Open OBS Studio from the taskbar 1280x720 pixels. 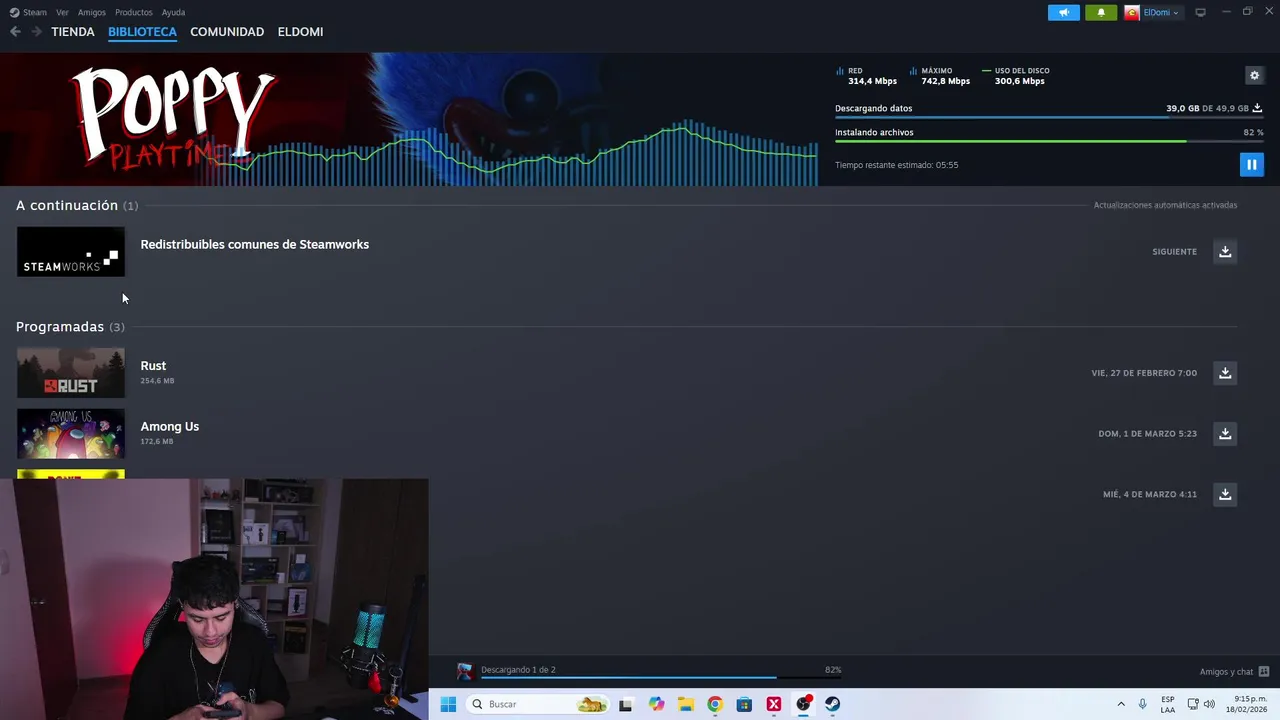click(803, 704)
